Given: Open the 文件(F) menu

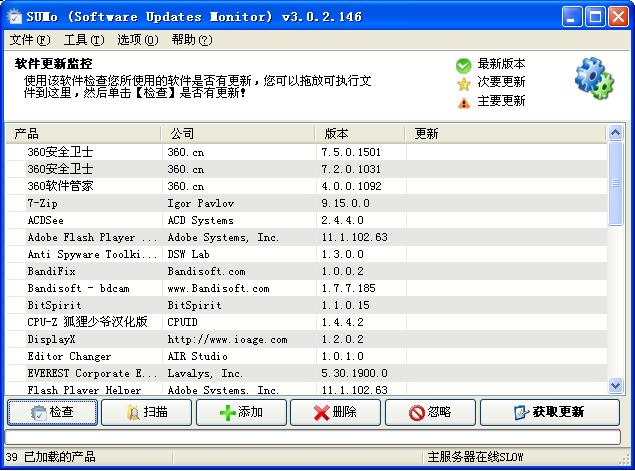Looking at the screenshot, I should pyautogui.click(x=30, y=40).
